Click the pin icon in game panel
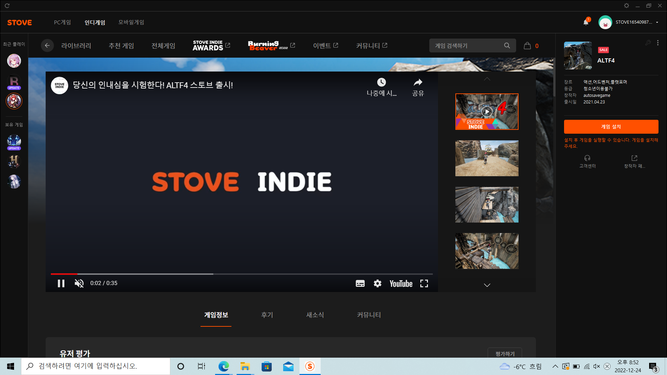The height and width of the screenshot is (375, 667). pos(648,43)
